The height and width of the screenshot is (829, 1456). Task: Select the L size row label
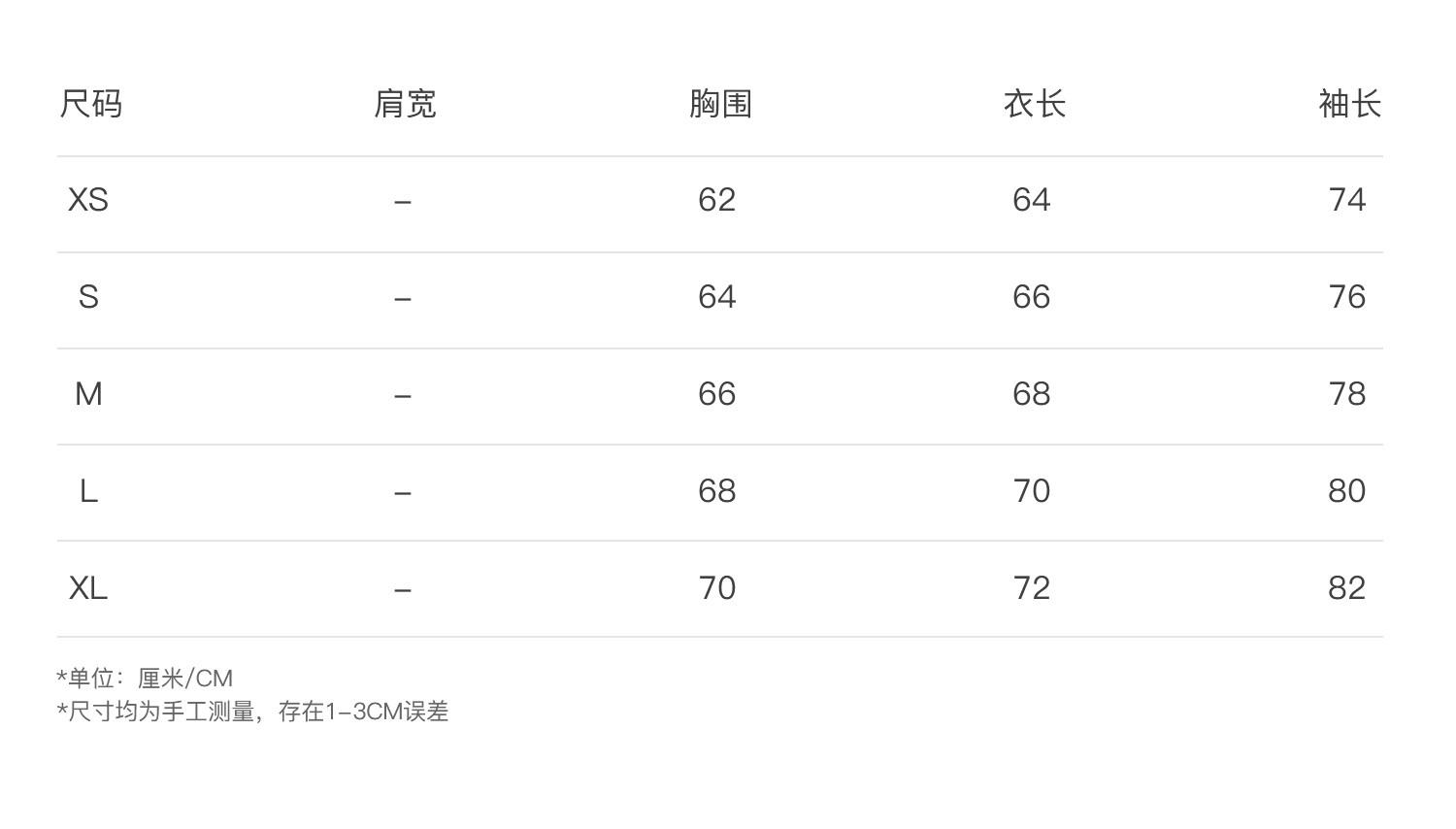tap(88, 491)
